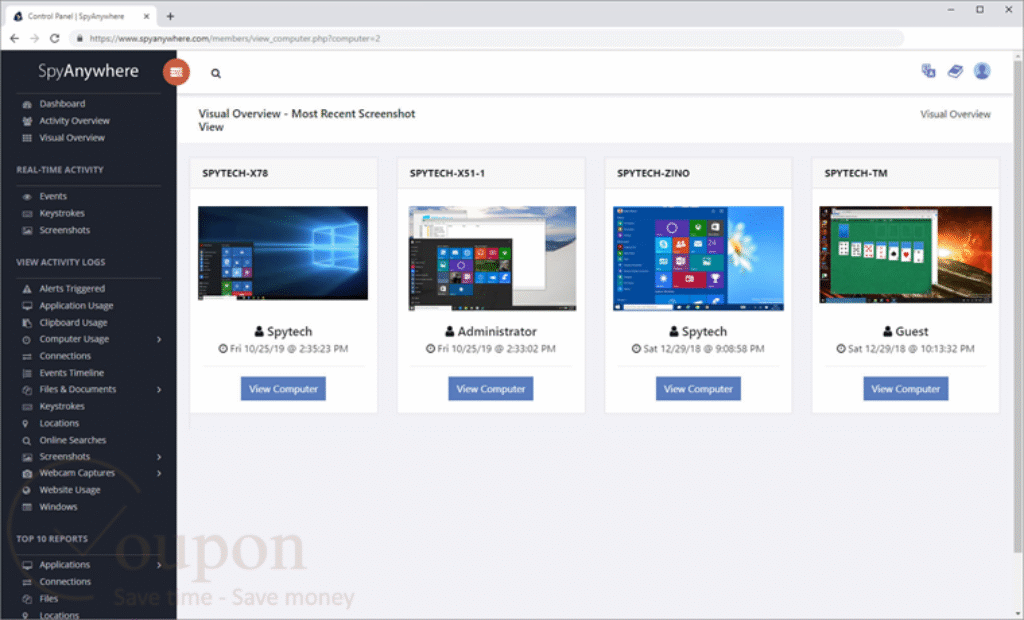Open search via the magnifier icon
The height and width of the screenshot is (620, 1024).
coord(216,73)
